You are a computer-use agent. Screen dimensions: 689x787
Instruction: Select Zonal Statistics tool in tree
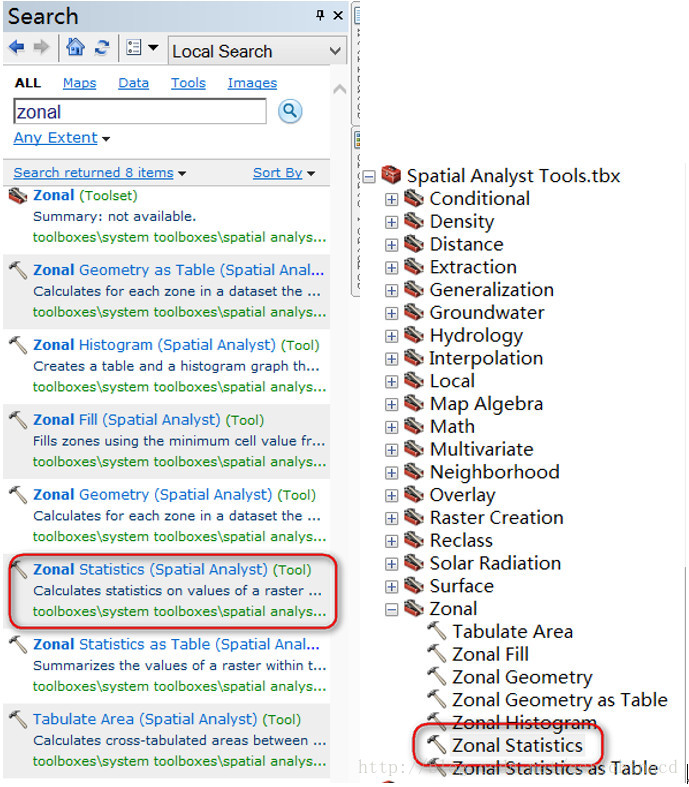point(517,745)
